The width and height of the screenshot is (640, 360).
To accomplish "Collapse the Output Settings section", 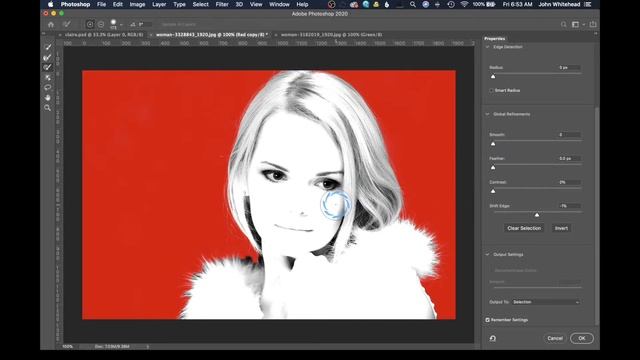I will coord(487,255).
